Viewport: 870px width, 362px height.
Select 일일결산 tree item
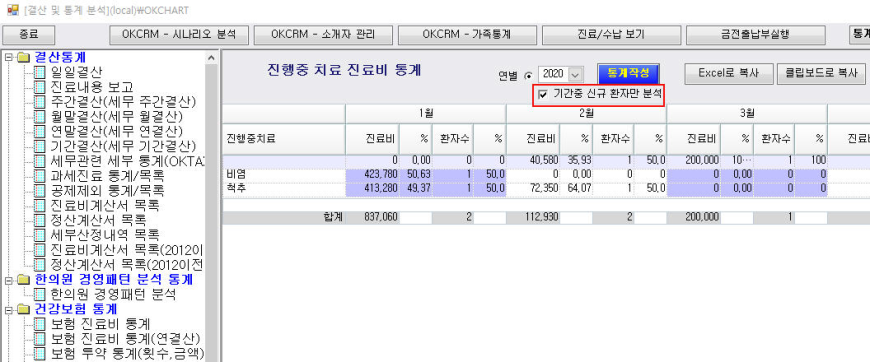pos(76,72)
